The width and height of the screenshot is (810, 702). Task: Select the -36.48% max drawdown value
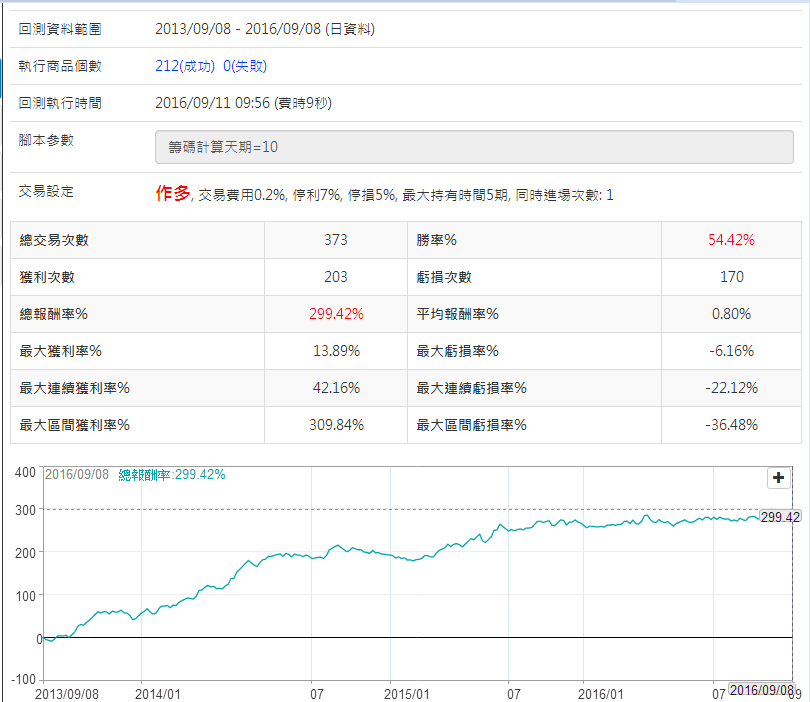point(731,425)
